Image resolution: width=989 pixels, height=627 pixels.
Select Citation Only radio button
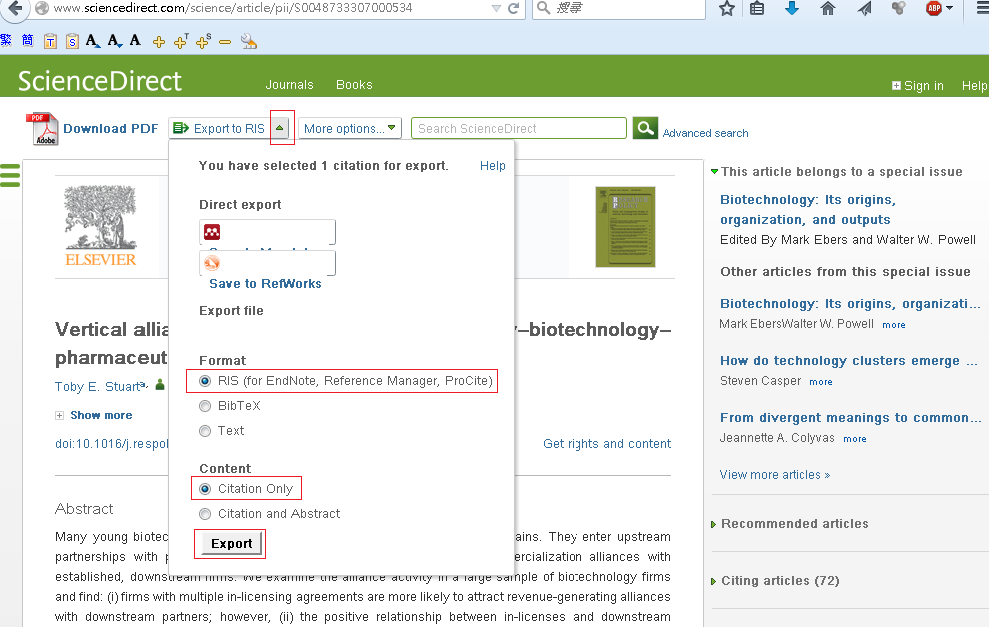point(205,489)
